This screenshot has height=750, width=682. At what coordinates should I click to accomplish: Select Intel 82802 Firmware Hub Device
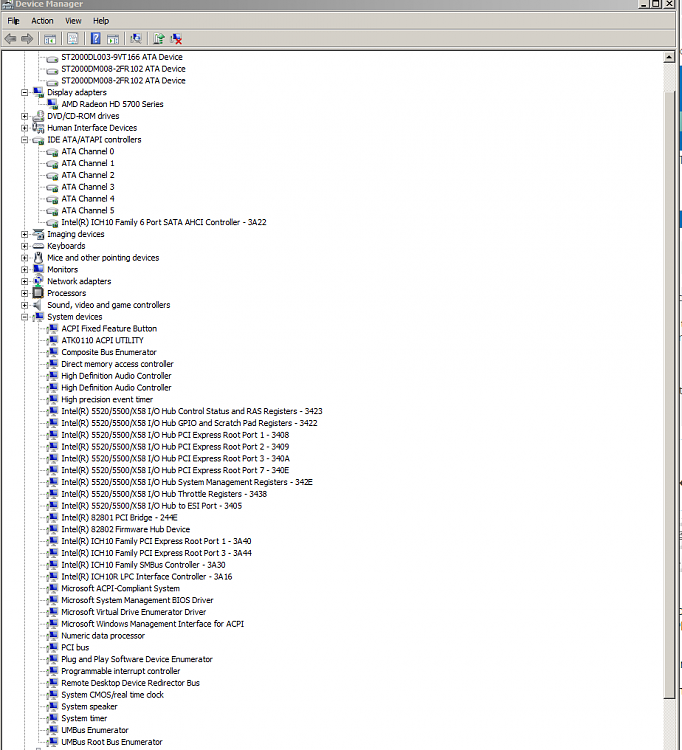click(x=126, y=529)
